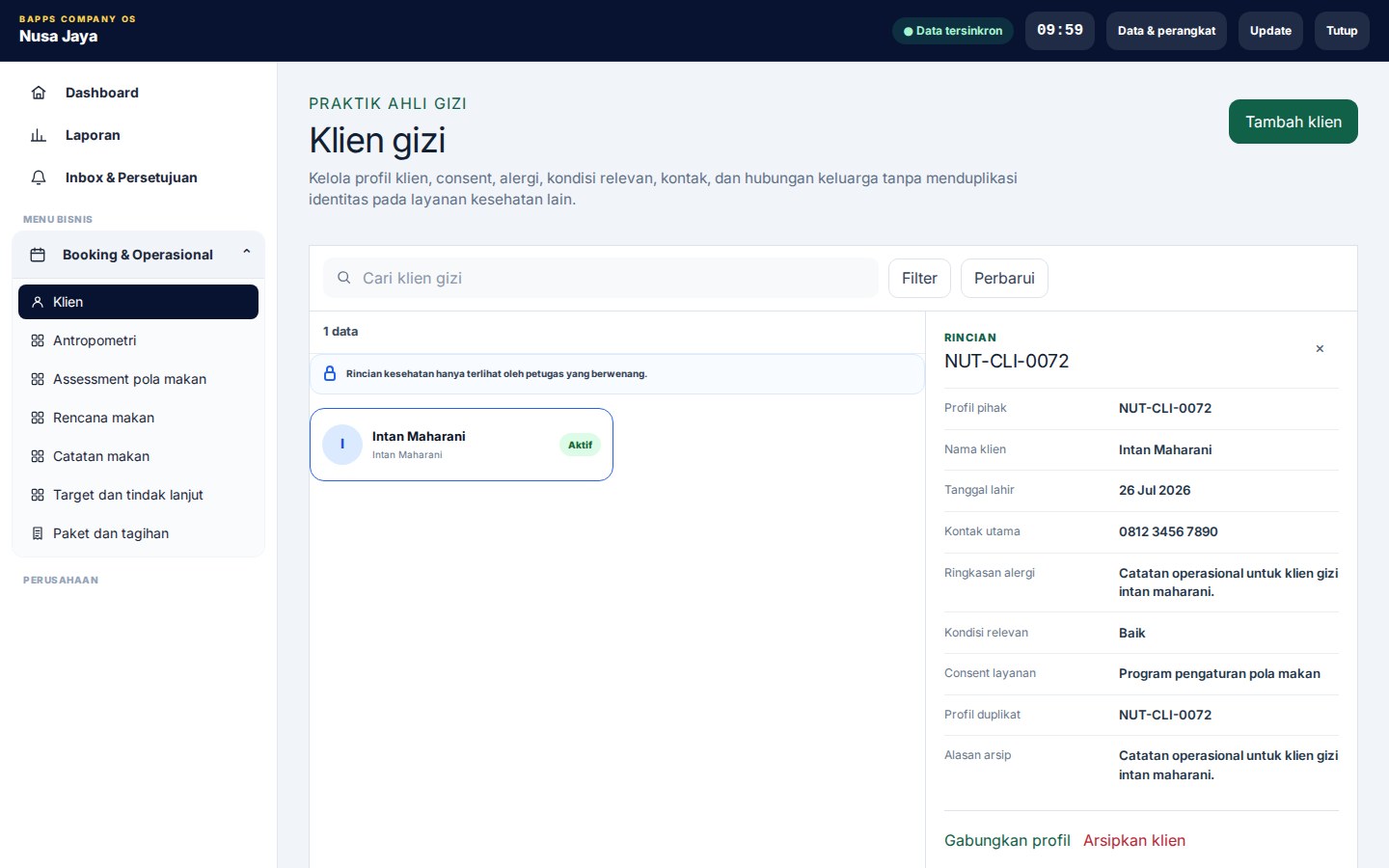Click the Paket dan tagihan receipt icon

point(38,533)
